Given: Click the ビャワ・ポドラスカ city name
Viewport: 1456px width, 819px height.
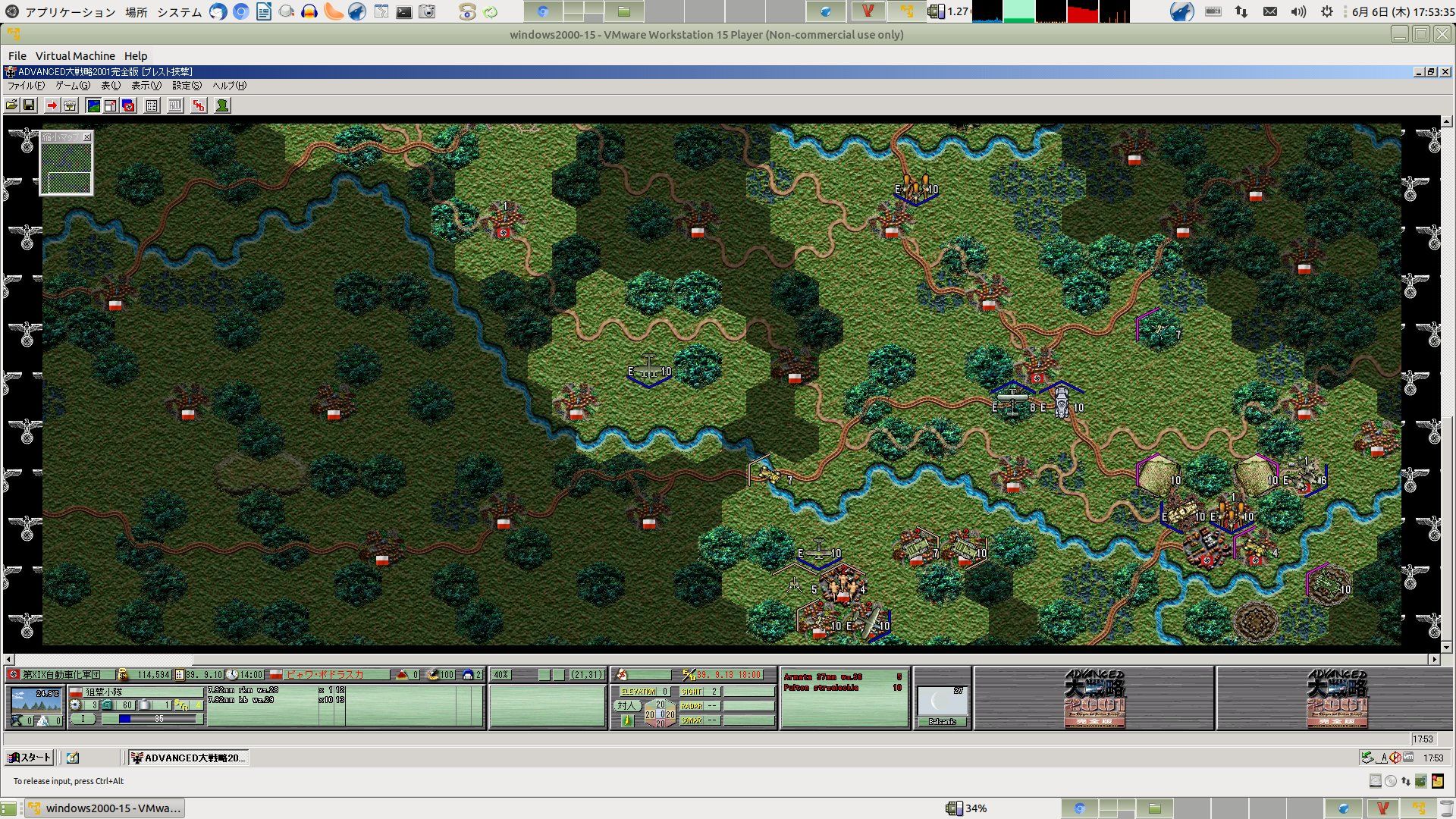Looking at the screenshot, I should [325, 675].
